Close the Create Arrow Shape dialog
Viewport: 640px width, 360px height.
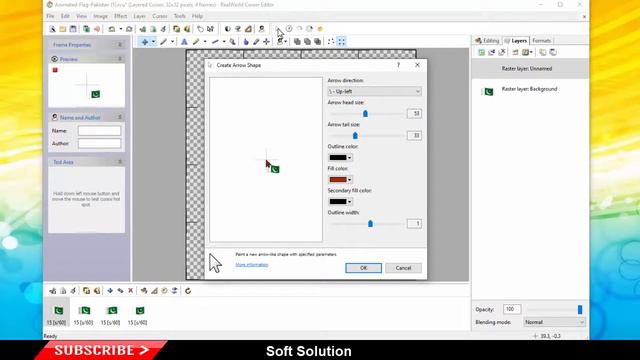coord(417,65)
